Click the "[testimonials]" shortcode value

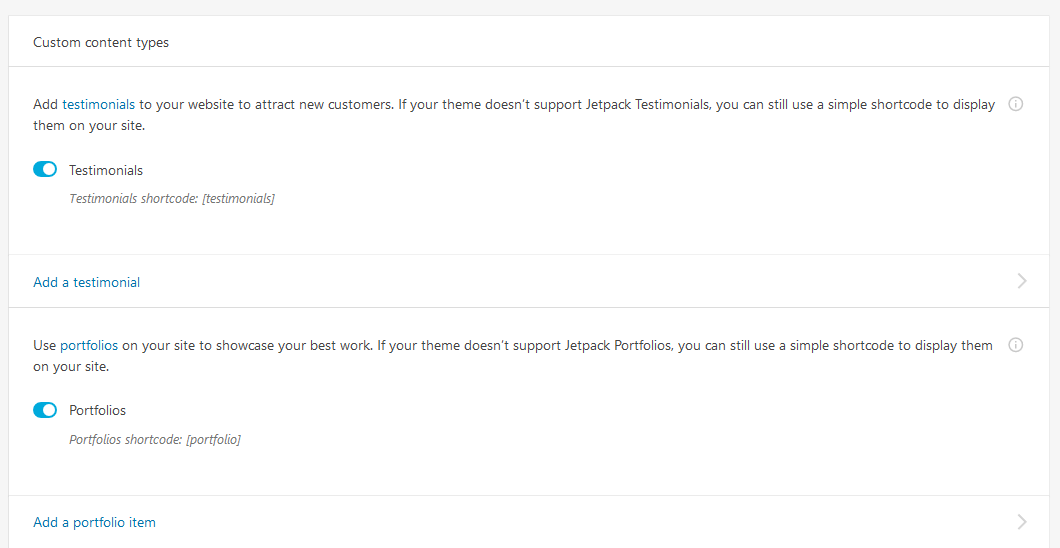pyautogui.click(x=238, y=199)
